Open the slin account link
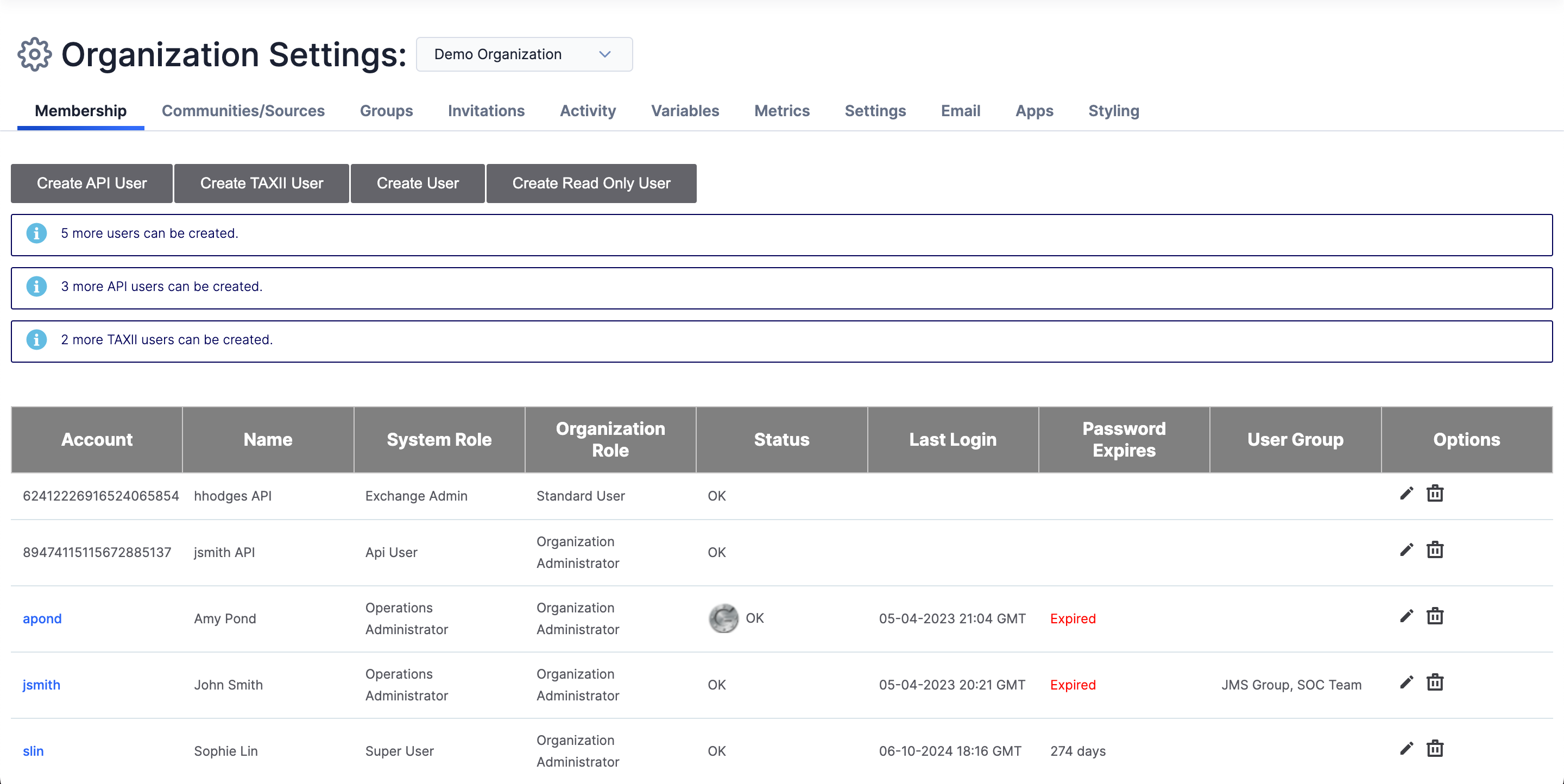Viewport: 1564px width, 784px height. [33, 751]
